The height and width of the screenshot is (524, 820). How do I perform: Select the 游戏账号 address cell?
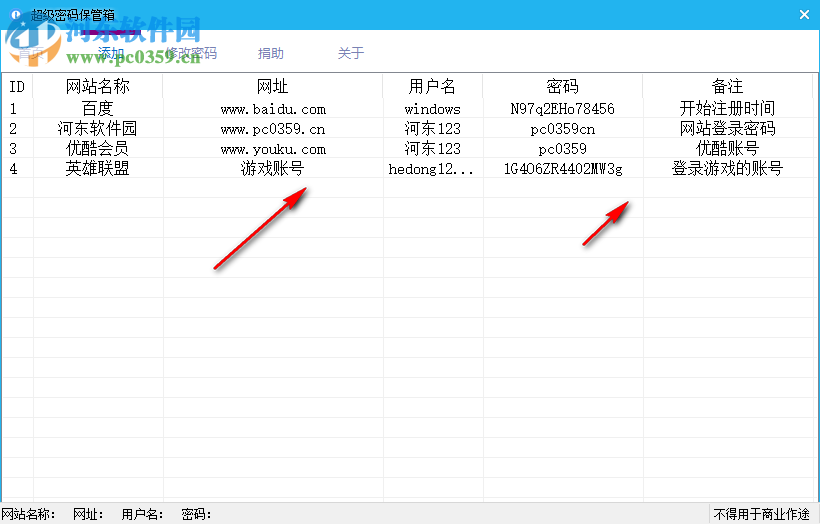point(272,168)
